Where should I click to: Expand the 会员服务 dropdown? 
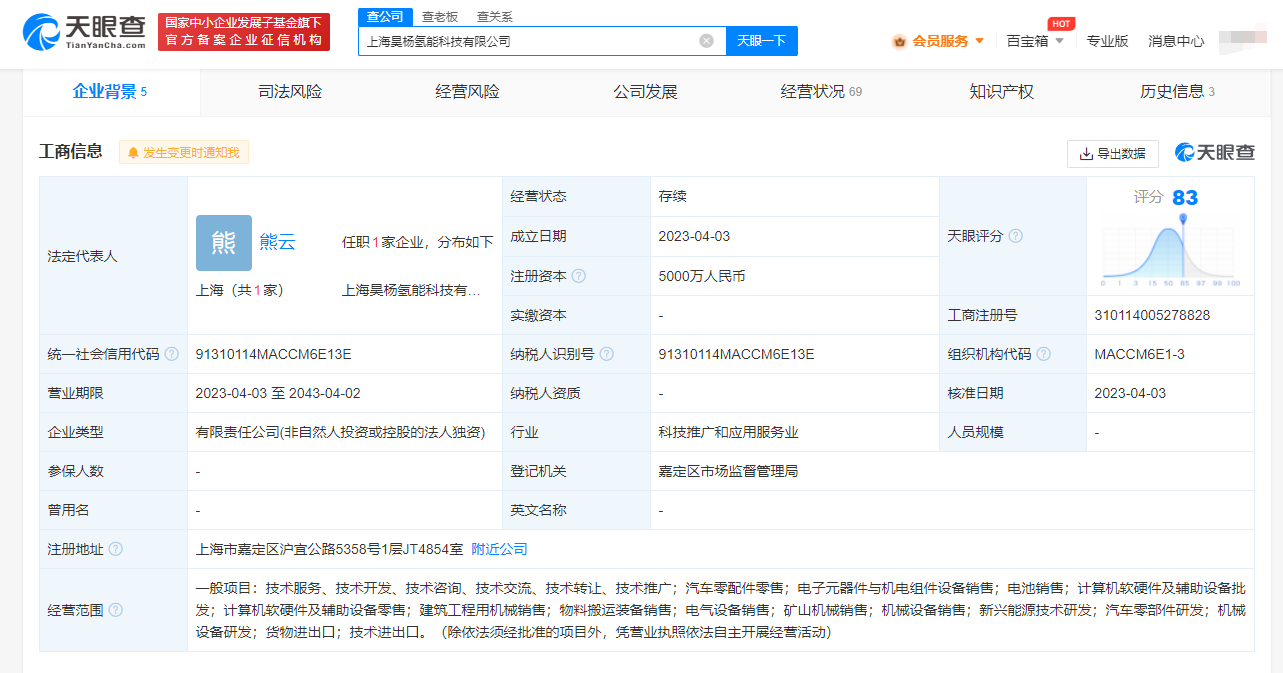pos(938,41)
